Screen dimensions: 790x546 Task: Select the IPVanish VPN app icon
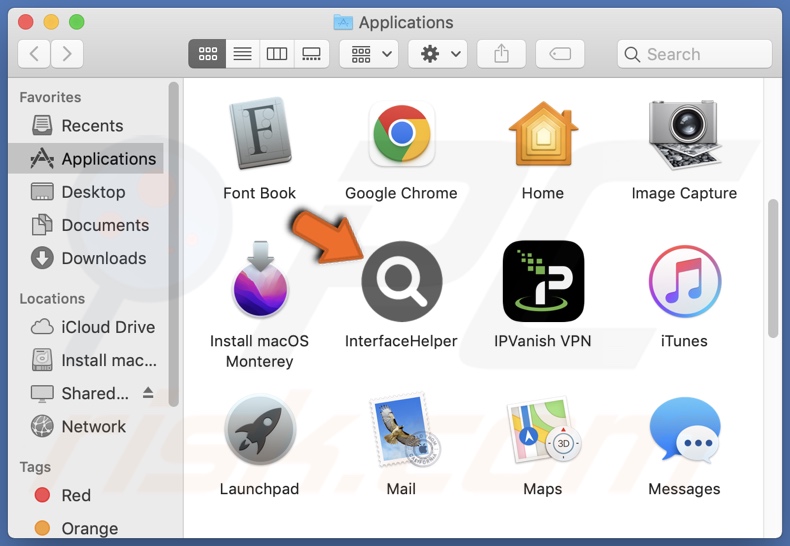point(543,281)
